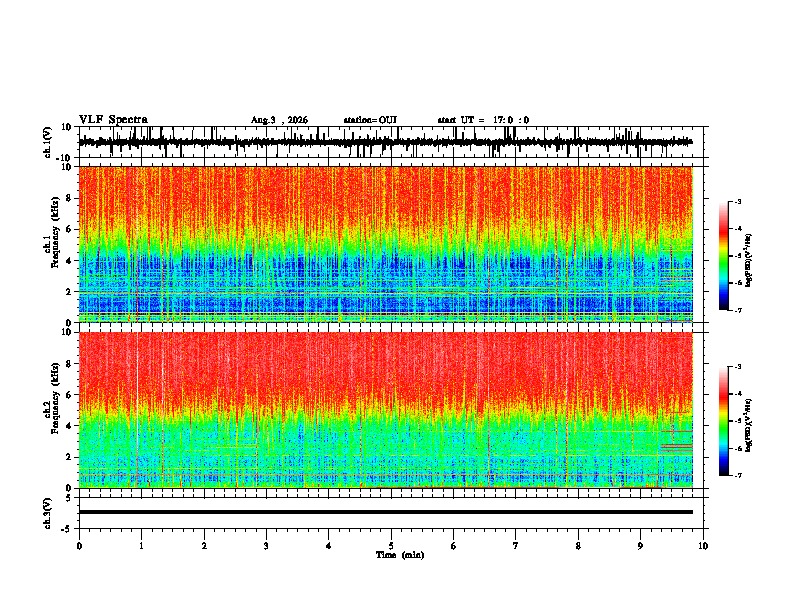The width and height of the screenshot is (792, 612).
Task: Click the "5" tick on the ch.3(V) axis
Action: pos(69,497)
